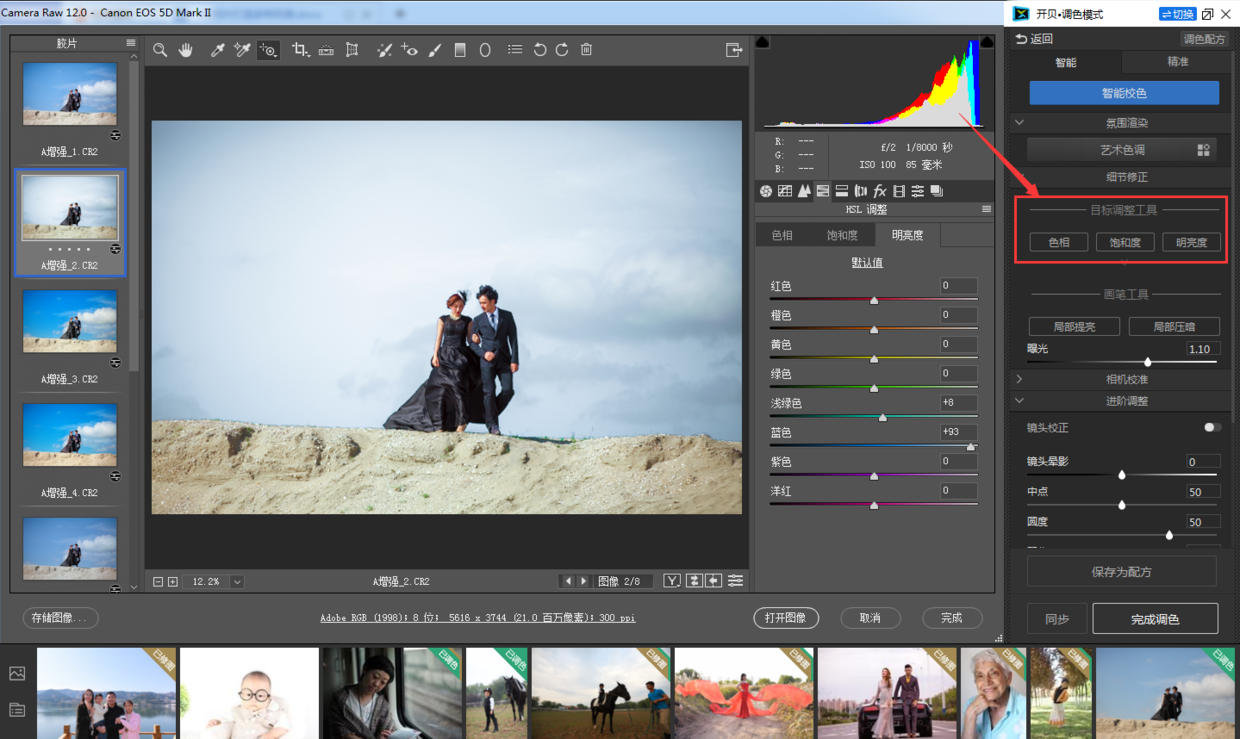1240x739 pixels.
Task: Toggle the 镜头校正 switch
Action: 1212,427
